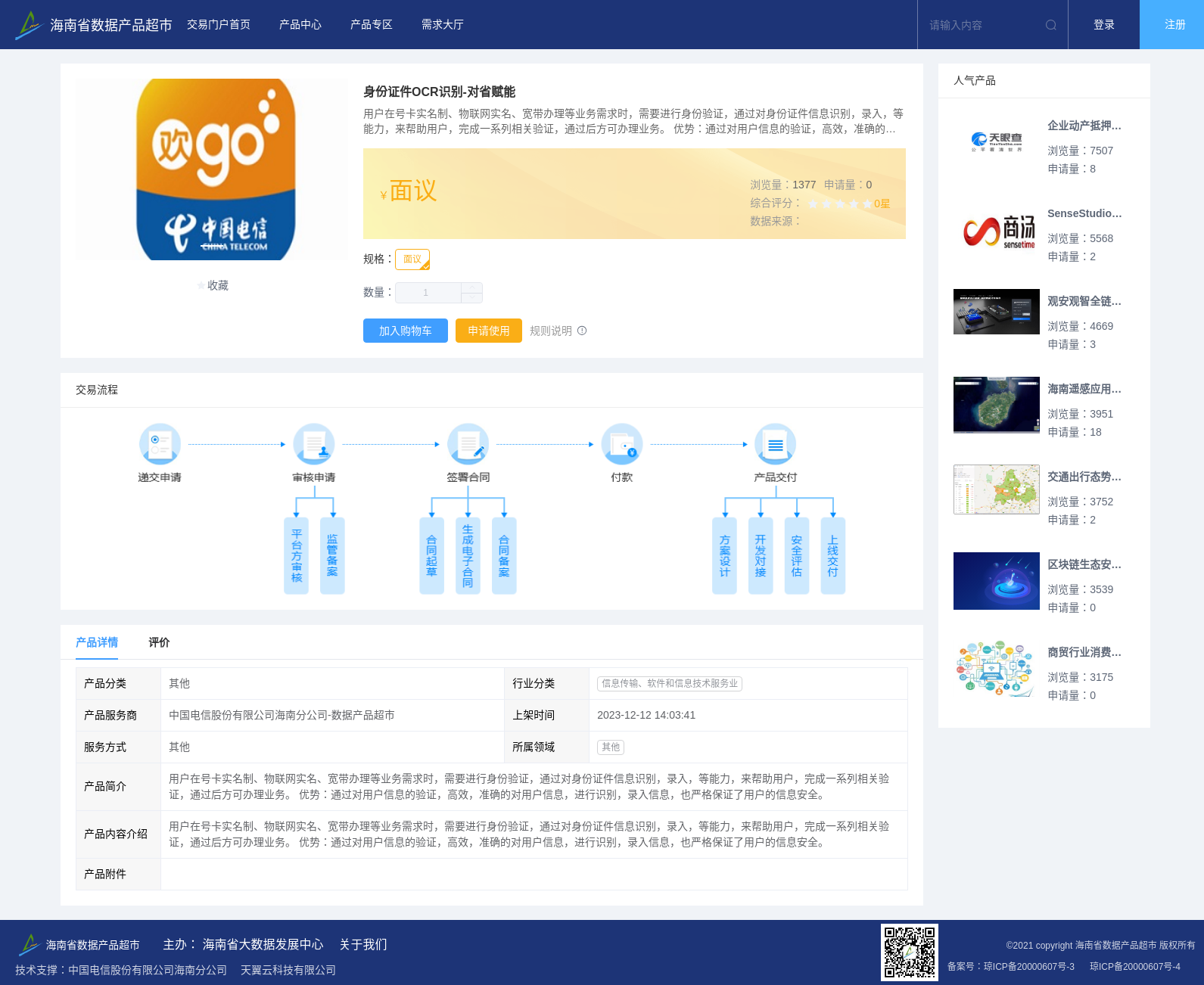1204x985 pixels.
Task: Click the 注册 button
Action: point(1172,25)
